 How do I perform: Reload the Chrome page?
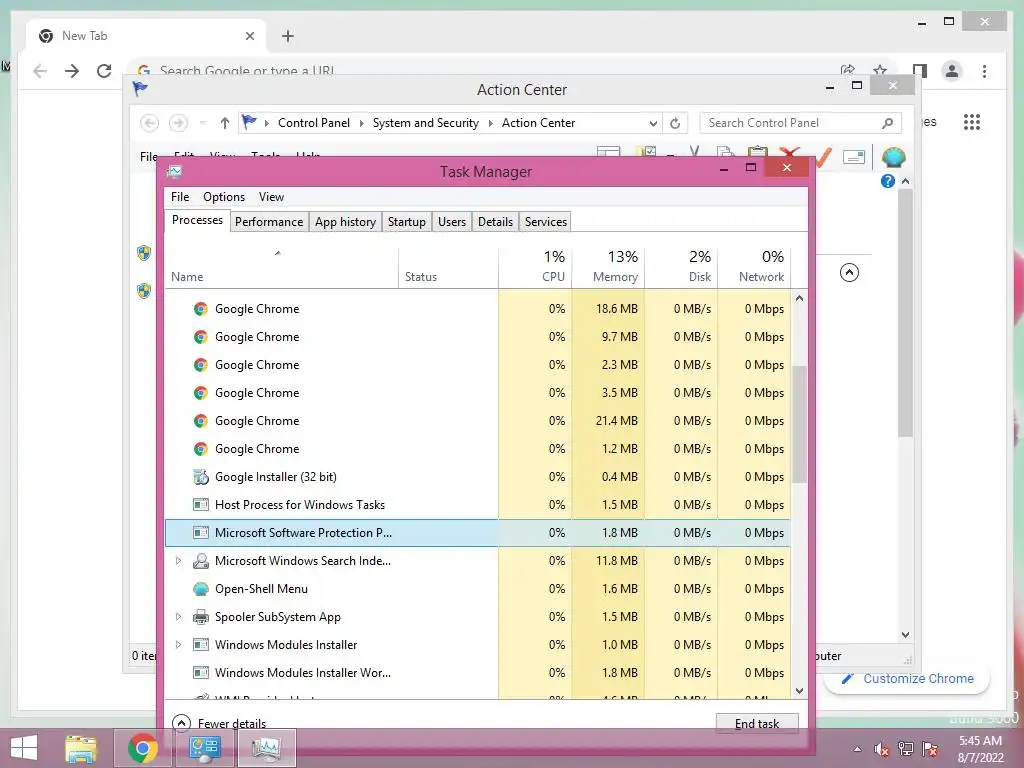[x=104, y=71]
